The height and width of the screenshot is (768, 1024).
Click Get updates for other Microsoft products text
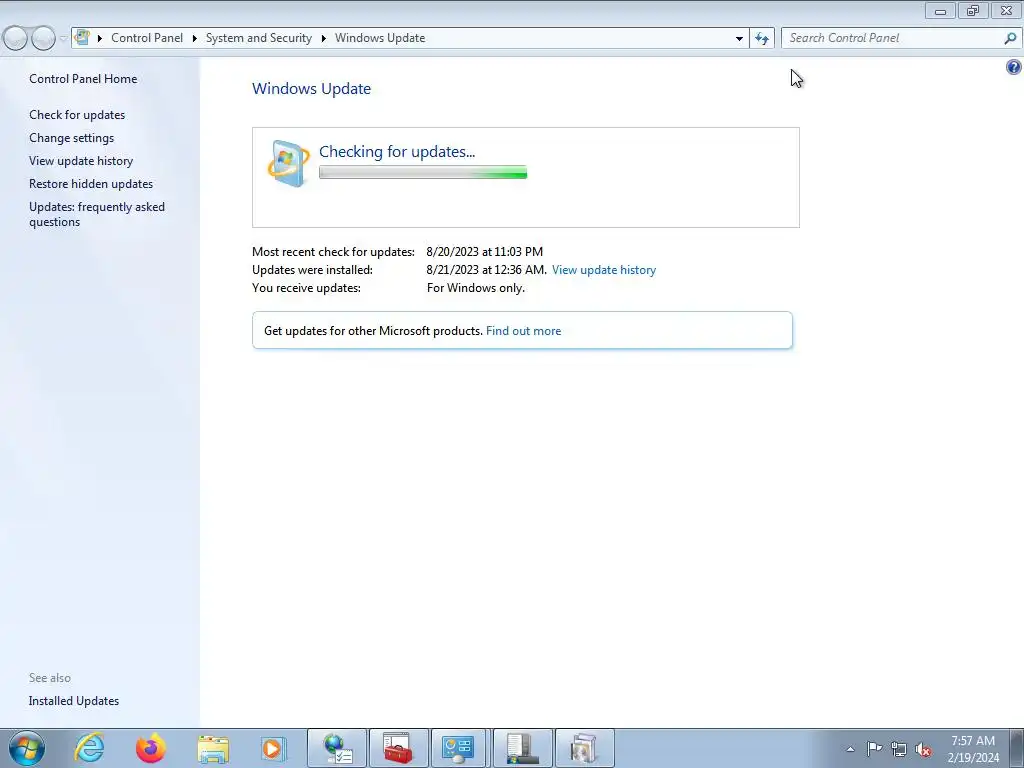point(373,330)
